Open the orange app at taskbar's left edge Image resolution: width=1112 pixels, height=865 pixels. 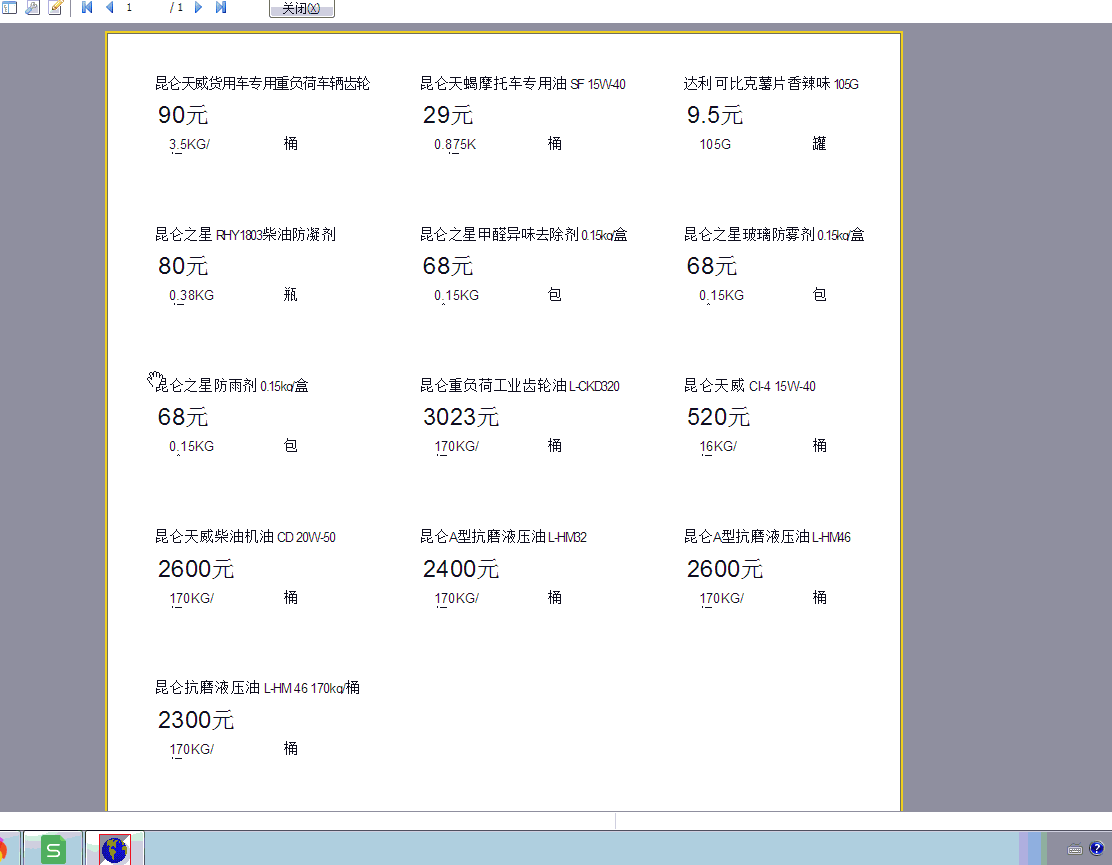tap(3, 849)
